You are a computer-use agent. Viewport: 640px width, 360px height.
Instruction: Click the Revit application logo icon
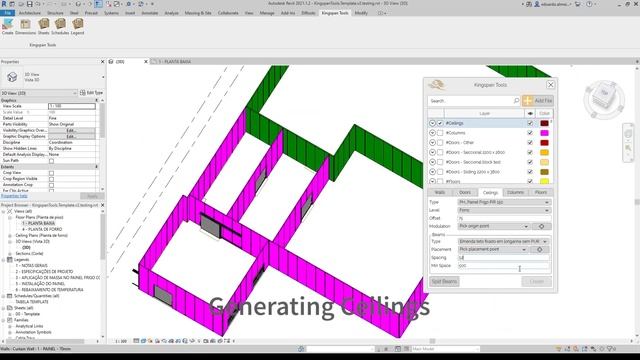point(4,4)
